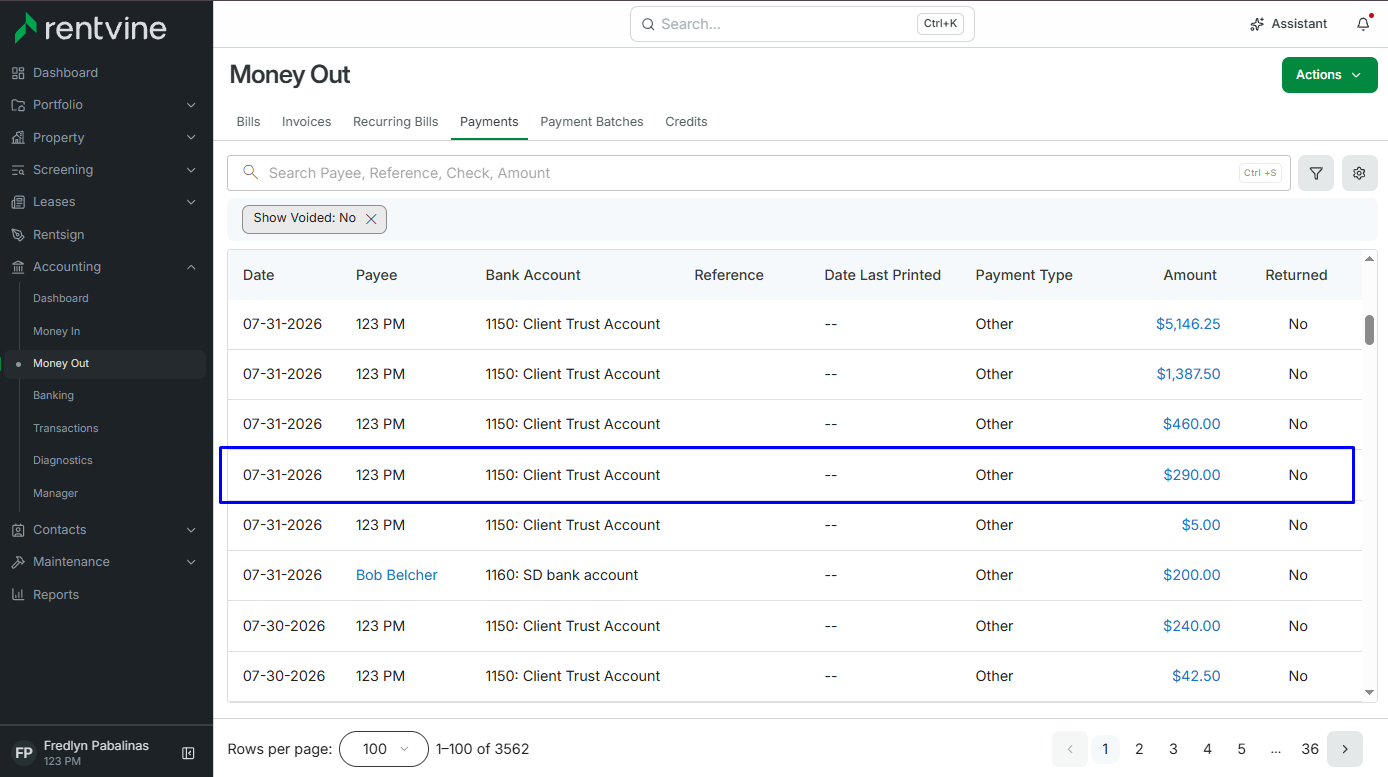Viewport: 1388px width, 777px height.
Task: Click the Maintenance hammer icon
Action: click(18, 562)
